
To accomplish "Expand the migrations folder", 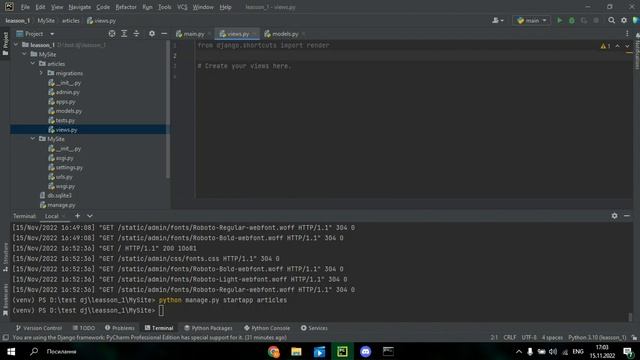I will pos(41,73).
